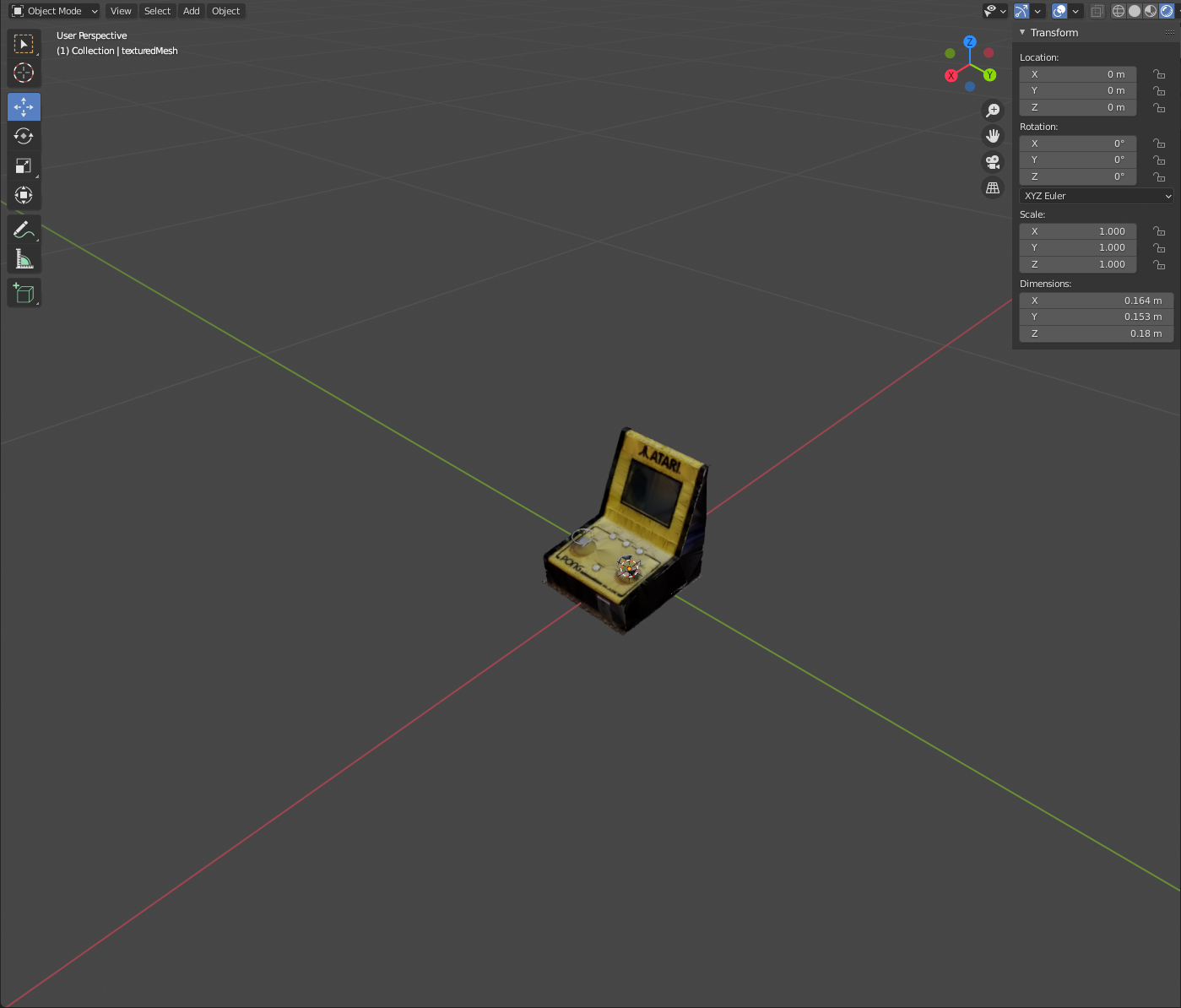Toggle camera view with the camera icon
Screen dimensions: 1181x1008
993,162
